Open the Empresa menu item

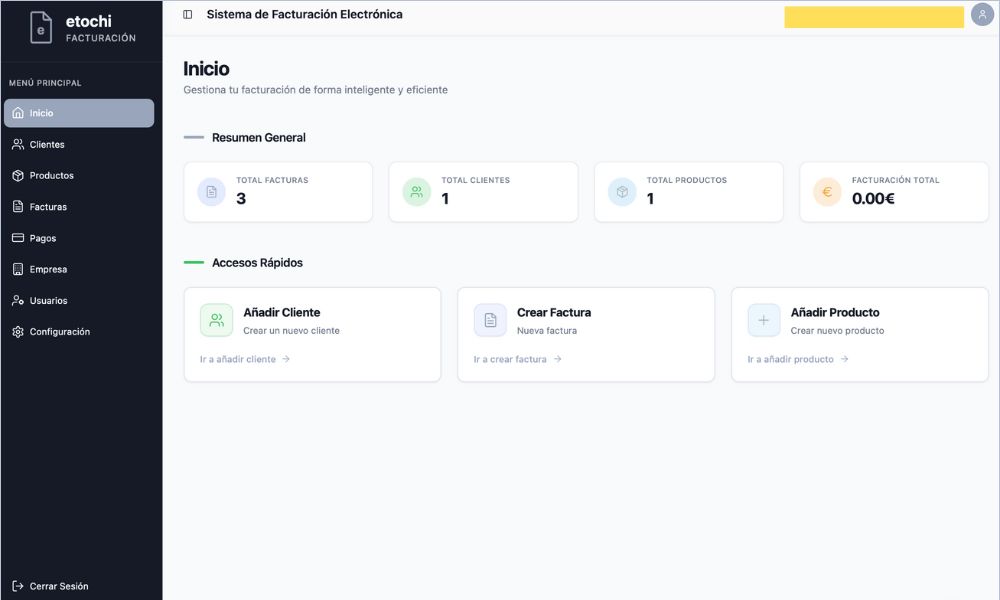click(x=48, y=269)
